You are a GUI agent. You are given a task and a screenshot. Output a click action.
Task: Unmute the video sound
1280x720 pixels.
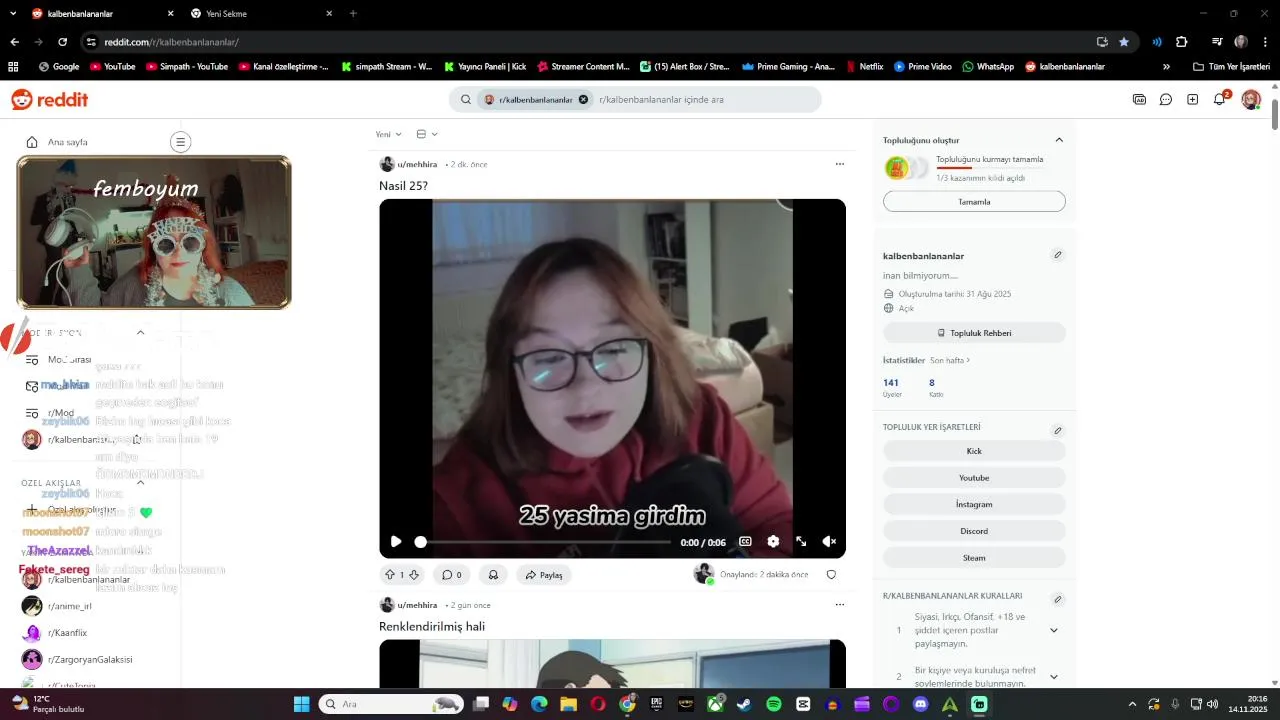click(x=829, y=541)
